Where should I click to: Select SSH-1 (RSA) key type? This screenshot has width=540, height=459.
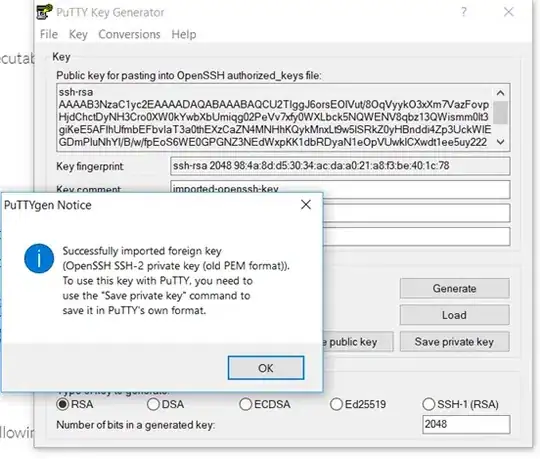[428, 404]
